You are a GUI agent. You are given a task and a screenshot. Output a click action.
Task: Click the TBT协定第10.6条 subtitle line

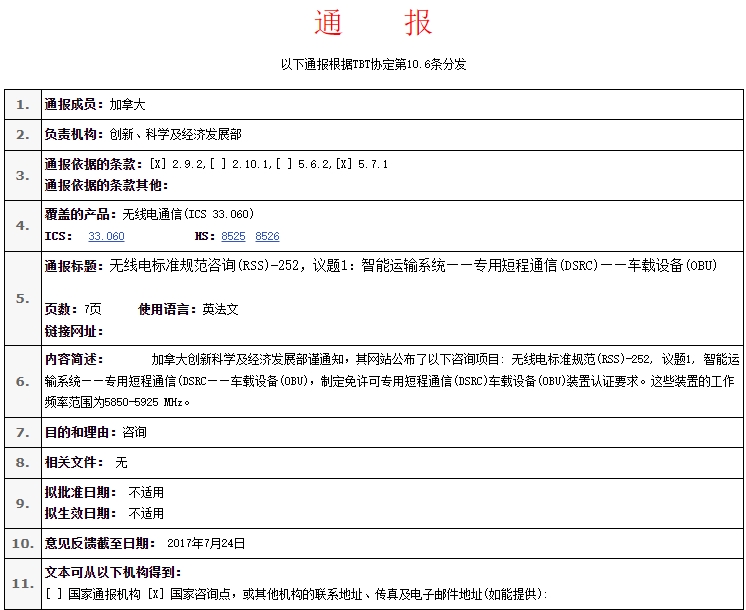pos(373,64)
